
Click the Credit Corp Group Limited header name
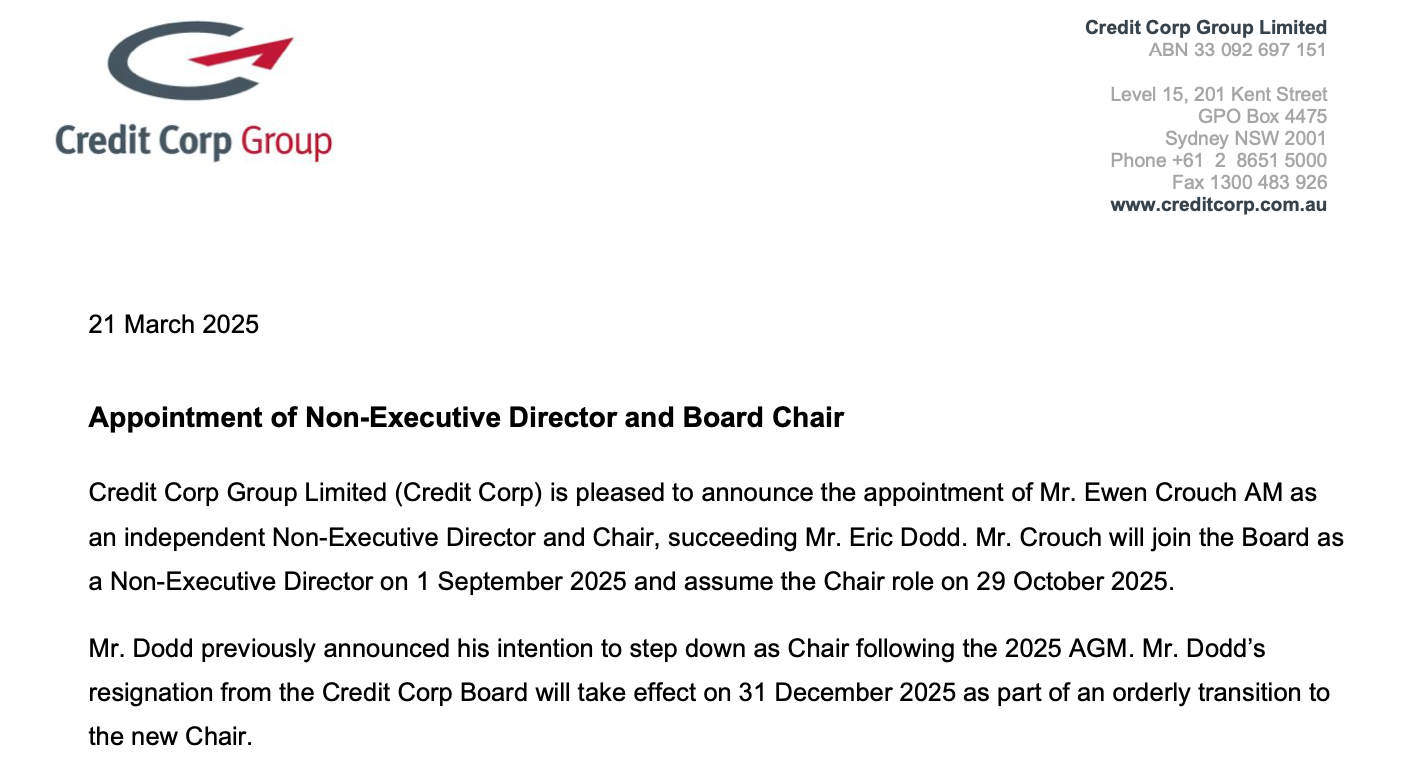(x=1206, y=28)
